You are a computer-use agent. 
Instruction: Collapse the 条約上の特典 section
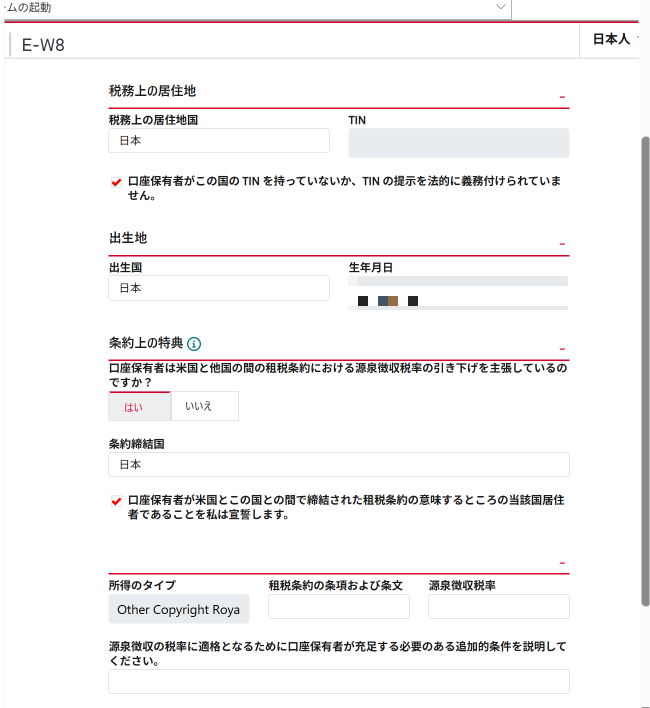coord(562,349)
